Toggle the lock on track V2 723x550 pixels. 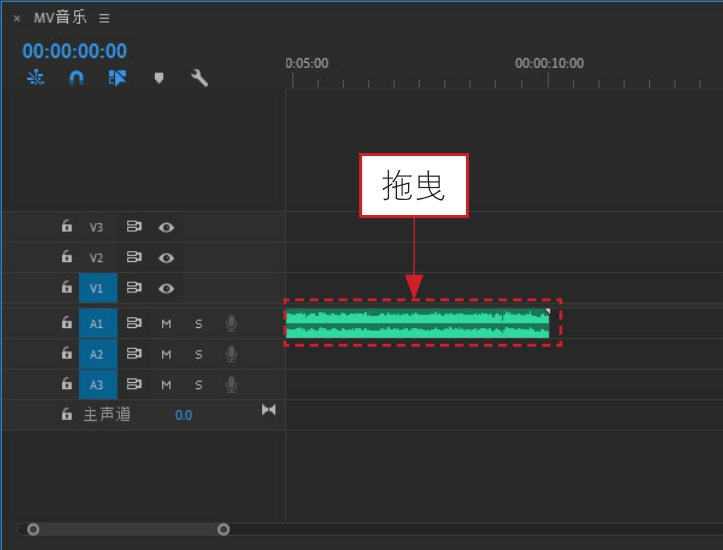pos(67,256)
